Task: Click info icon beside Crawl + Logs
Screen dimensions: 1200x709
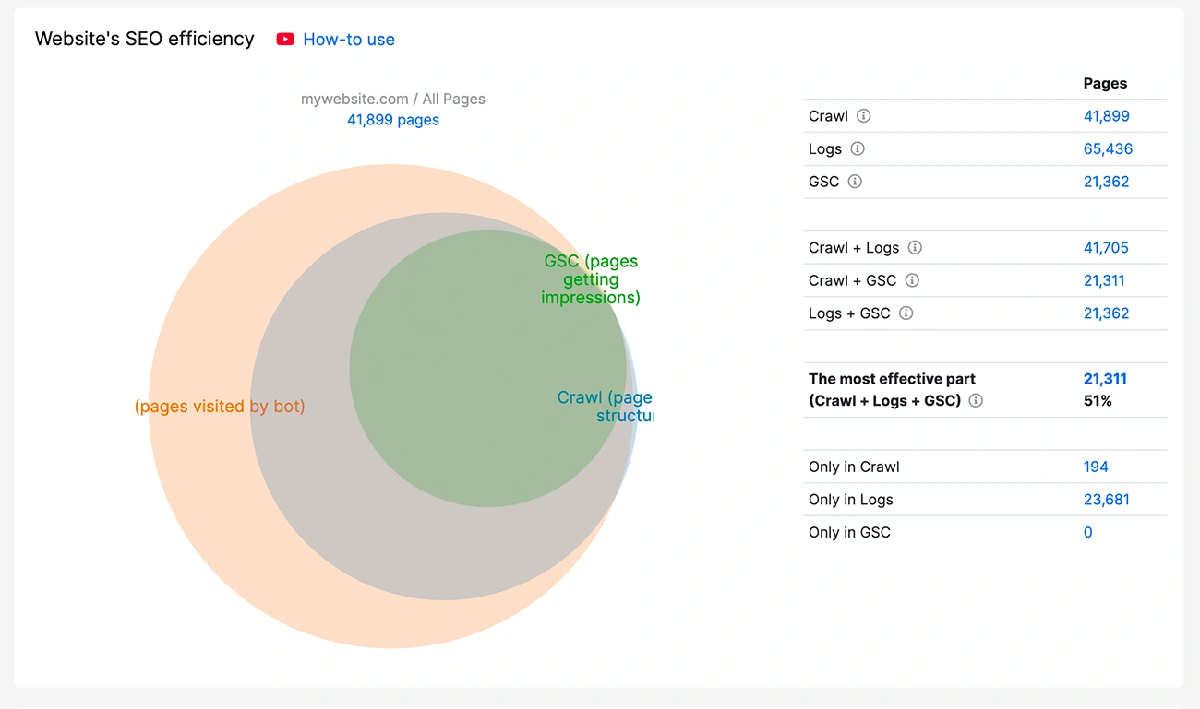Action: (914, 248)
